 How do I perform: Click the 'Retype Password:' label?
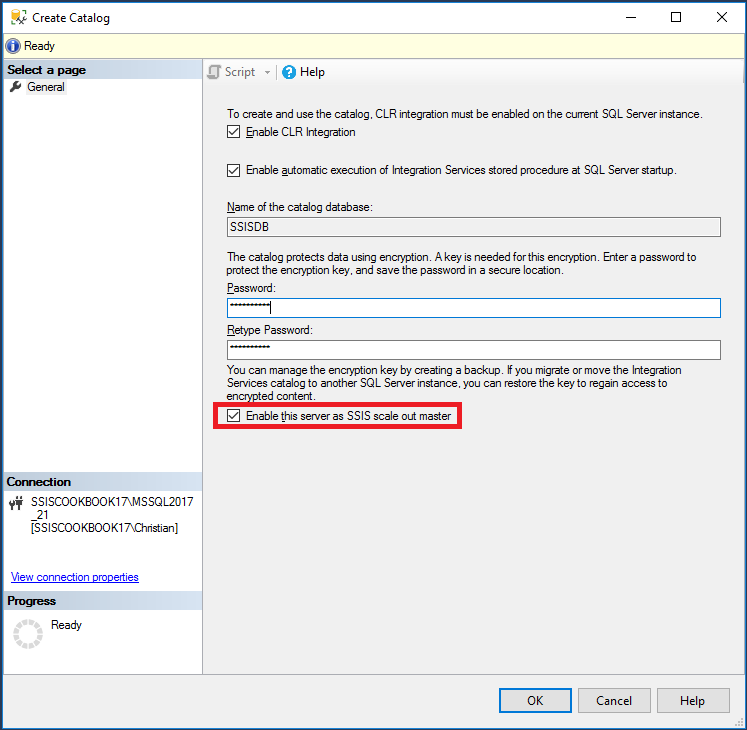[270, 330]
